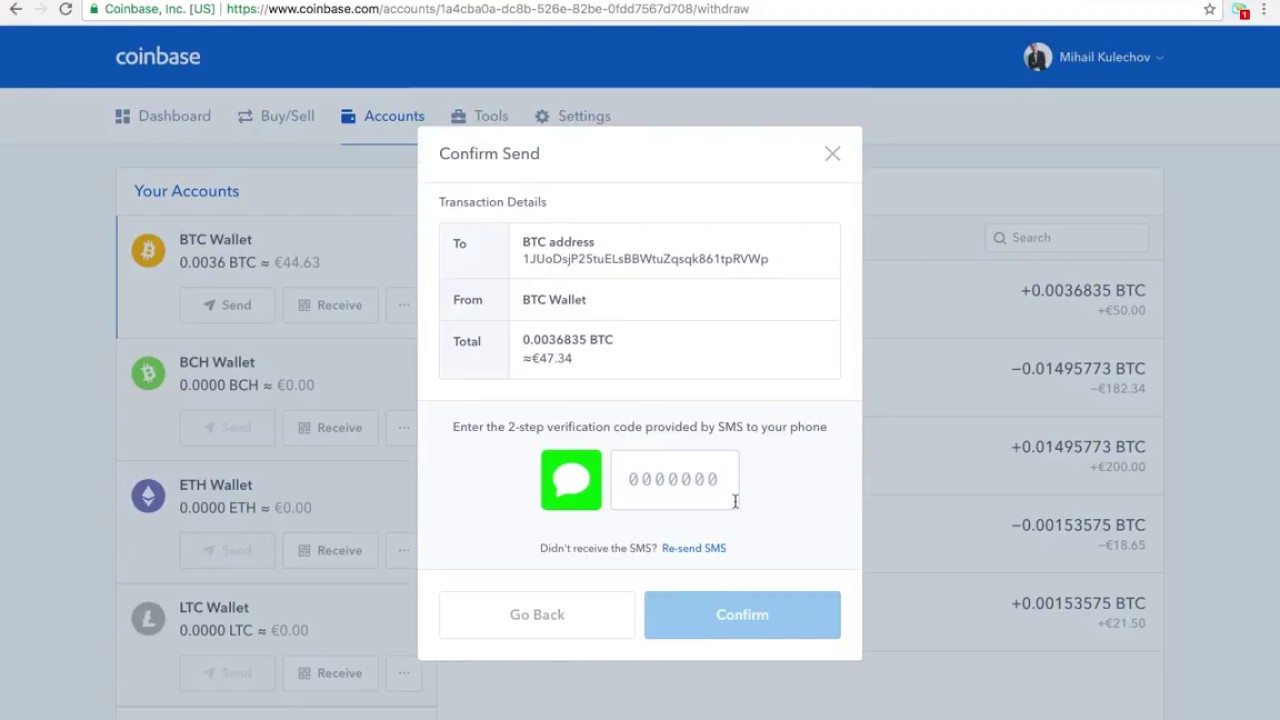Click the Go Back button
The image size is (1280, 720).
pyautogui.click(x=537, y=615)
